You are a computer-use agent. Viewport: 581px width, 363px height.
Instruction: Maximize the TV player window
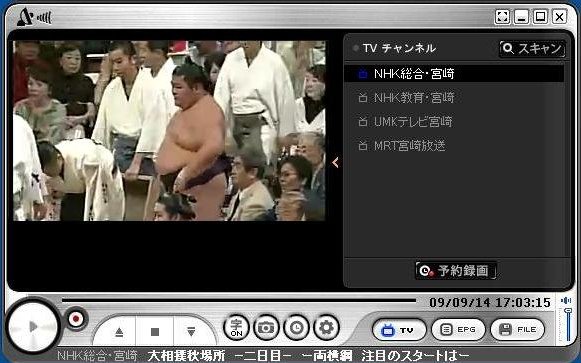[x=540, y=17]
